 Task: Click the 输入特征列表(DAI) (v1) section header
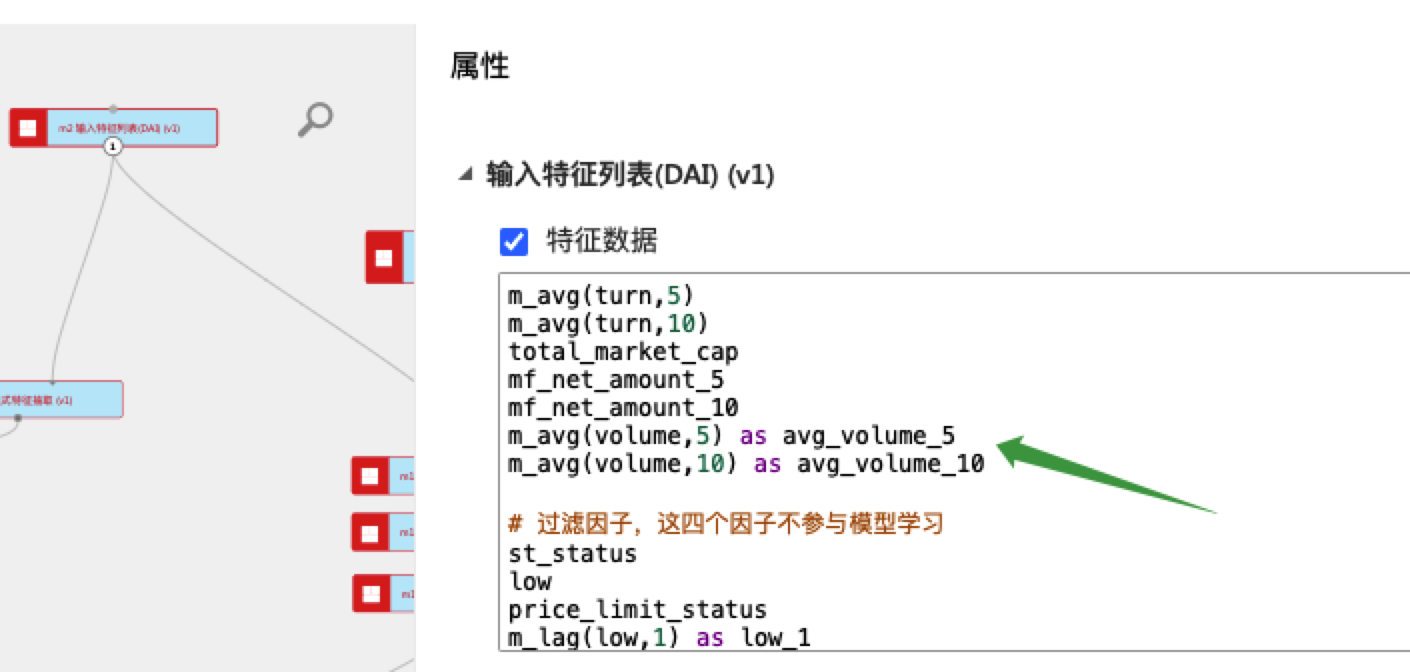(x=630, y=175)
